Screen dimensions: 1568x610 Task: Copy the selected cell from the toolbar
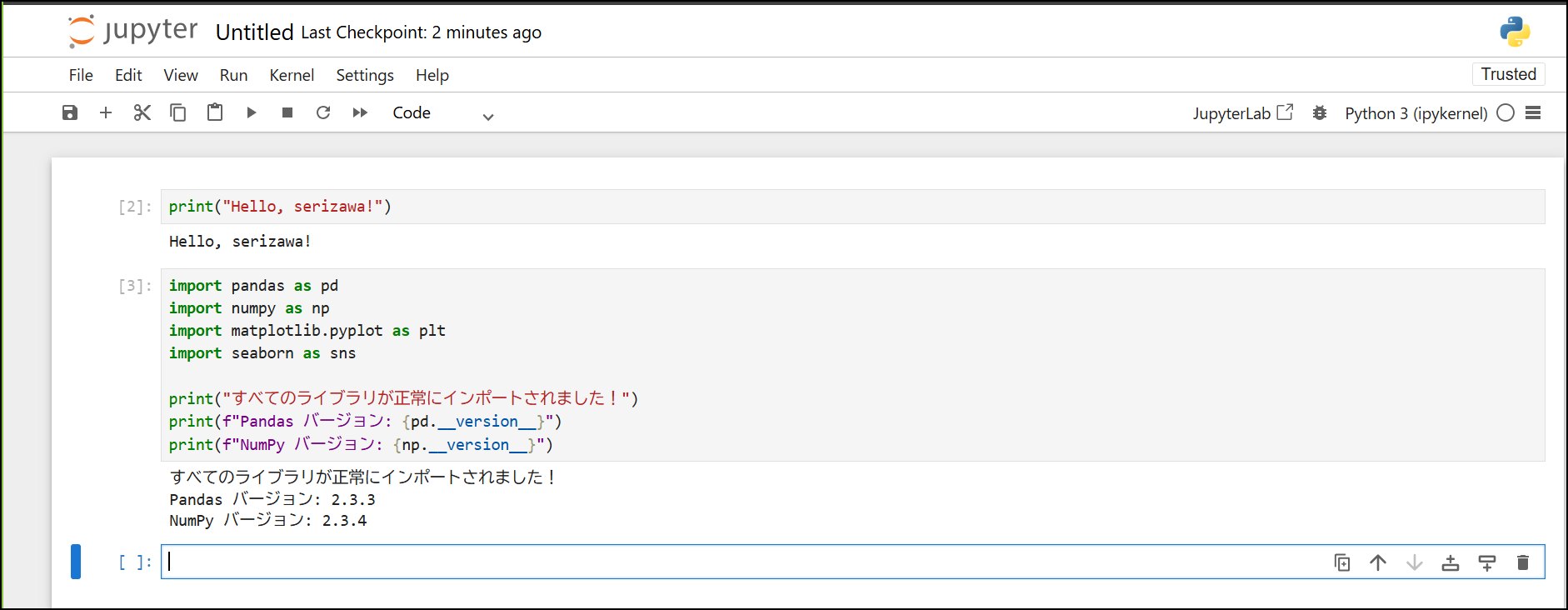[x=178, y=112]
